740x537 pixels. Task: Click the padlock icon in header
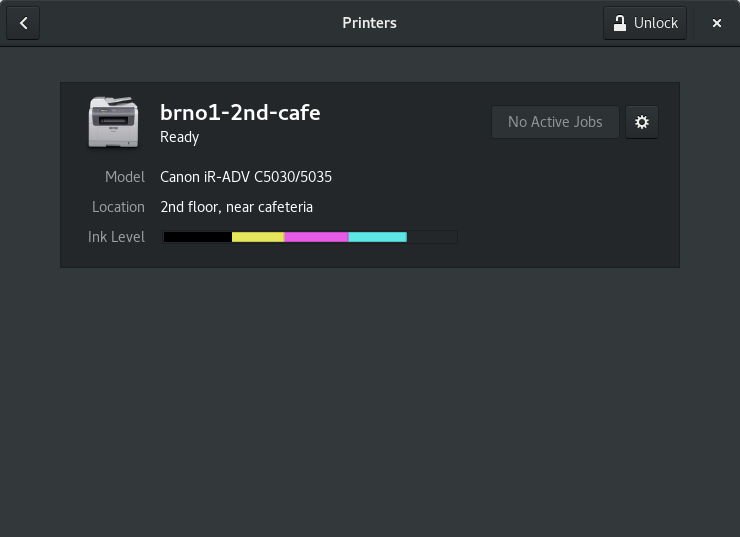[x=620, y=23]
